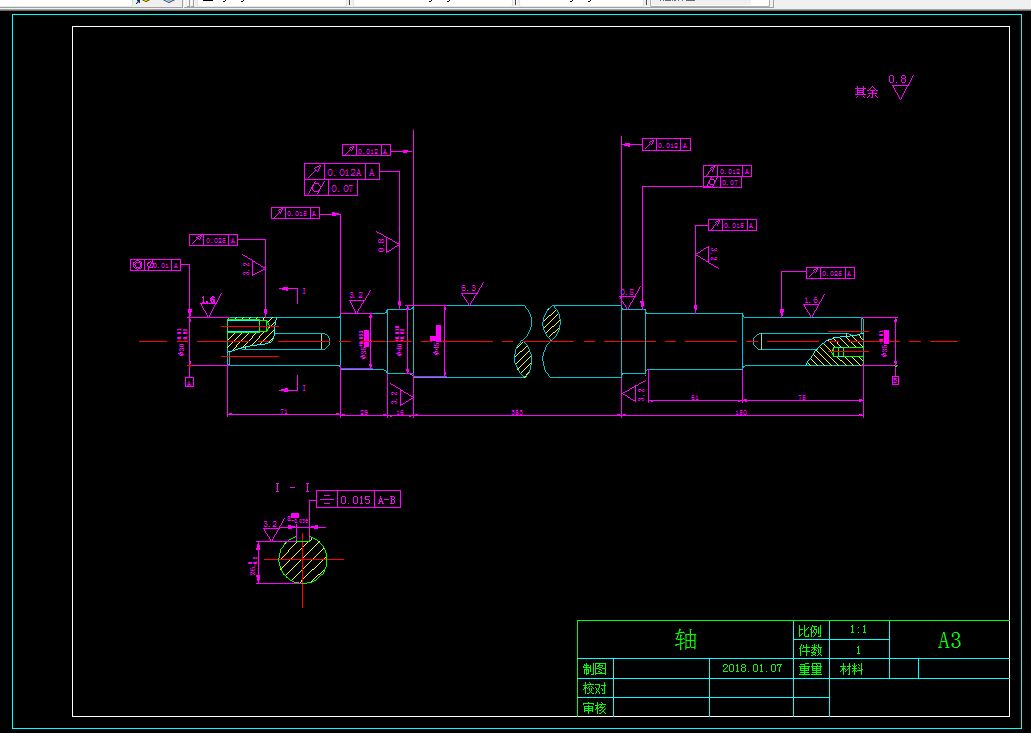Select the 其余 note text
Image resolution: width=1031 pixels, height=733 pixels.
tap(866, 93)
